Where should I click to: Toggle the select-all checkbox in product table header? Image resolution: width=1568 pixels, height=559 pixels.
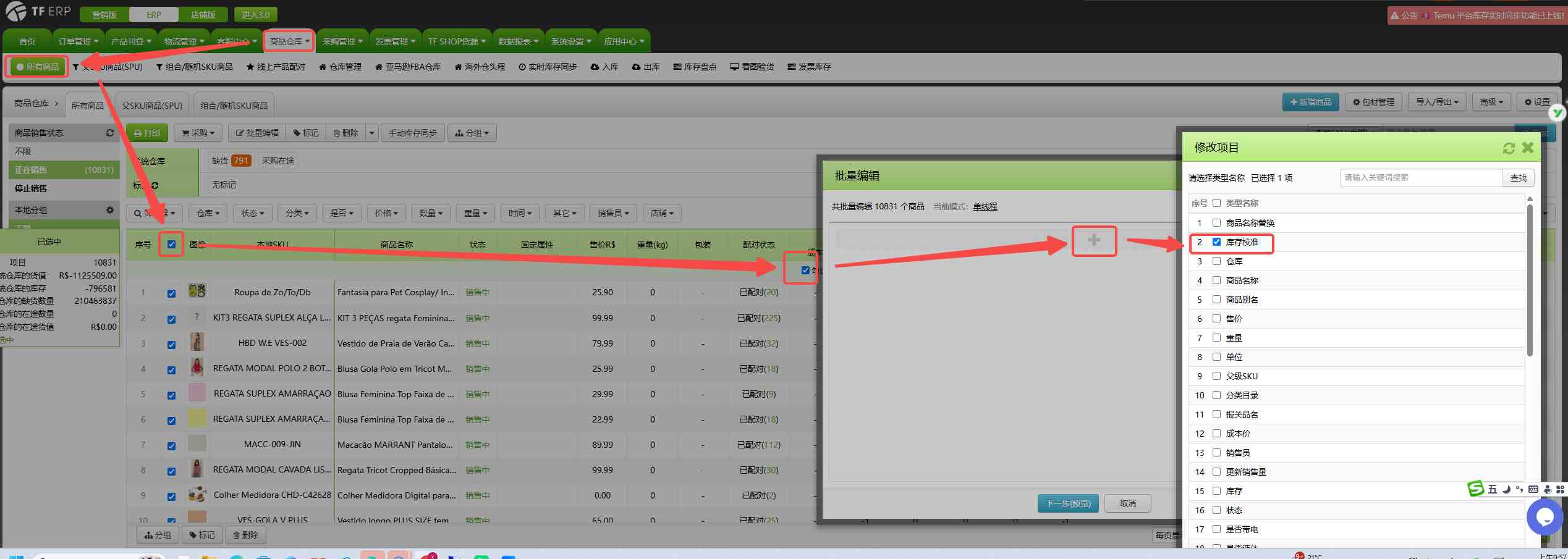tap(171, 244)
